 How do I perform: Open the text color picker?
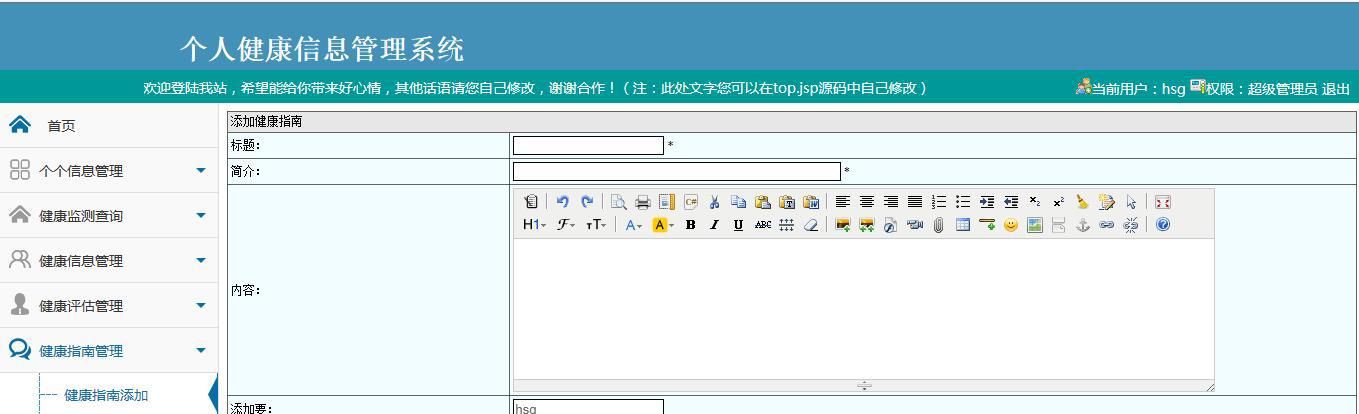point(635,225)
